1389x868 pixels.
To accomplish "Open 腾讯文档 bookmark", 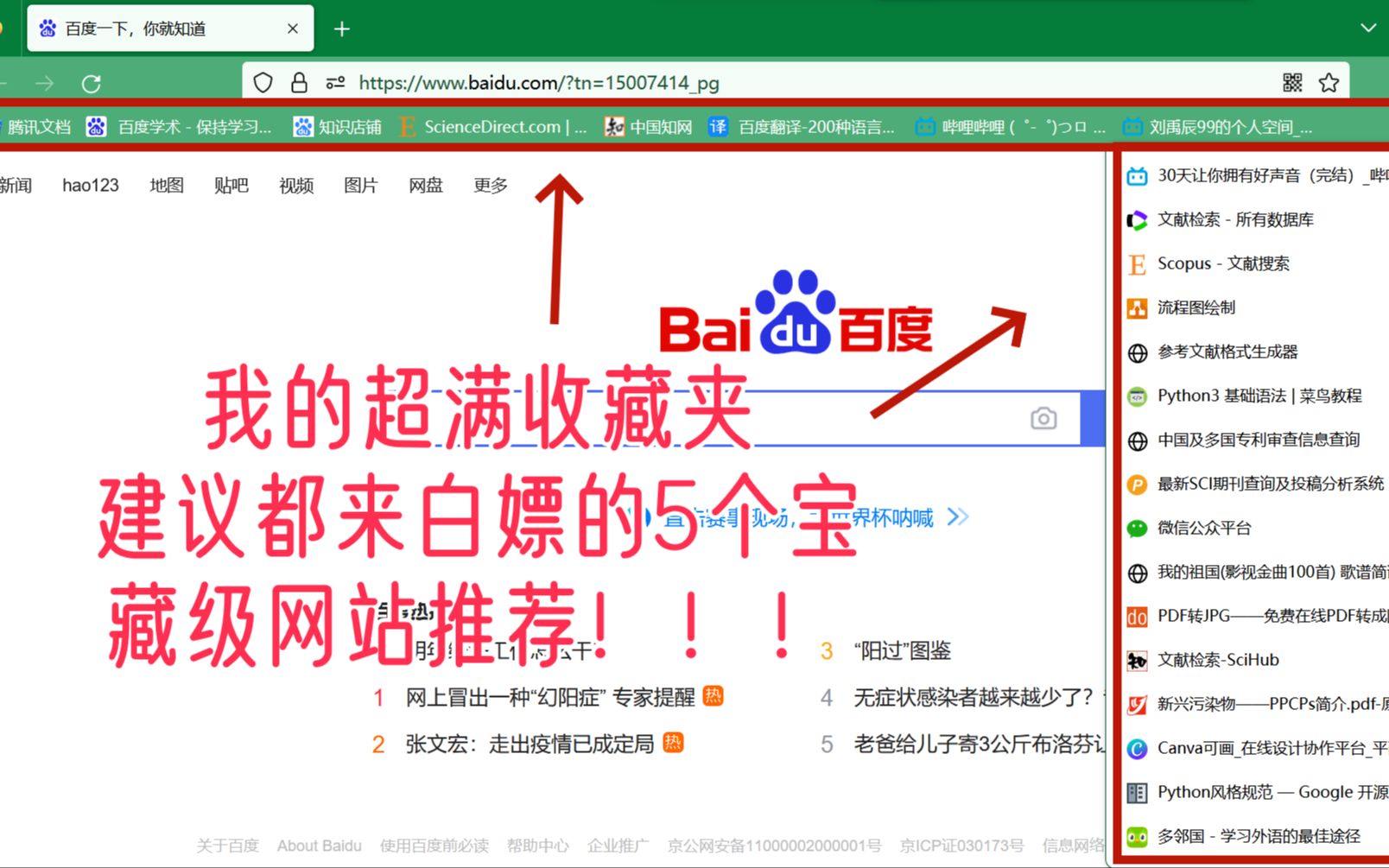I will 36,127.
